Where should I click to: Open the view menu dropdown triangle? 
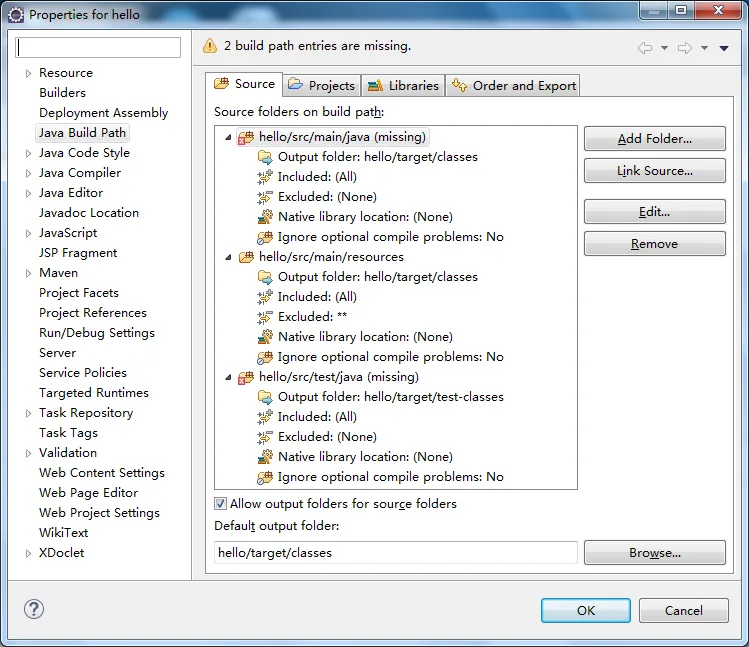724,48
